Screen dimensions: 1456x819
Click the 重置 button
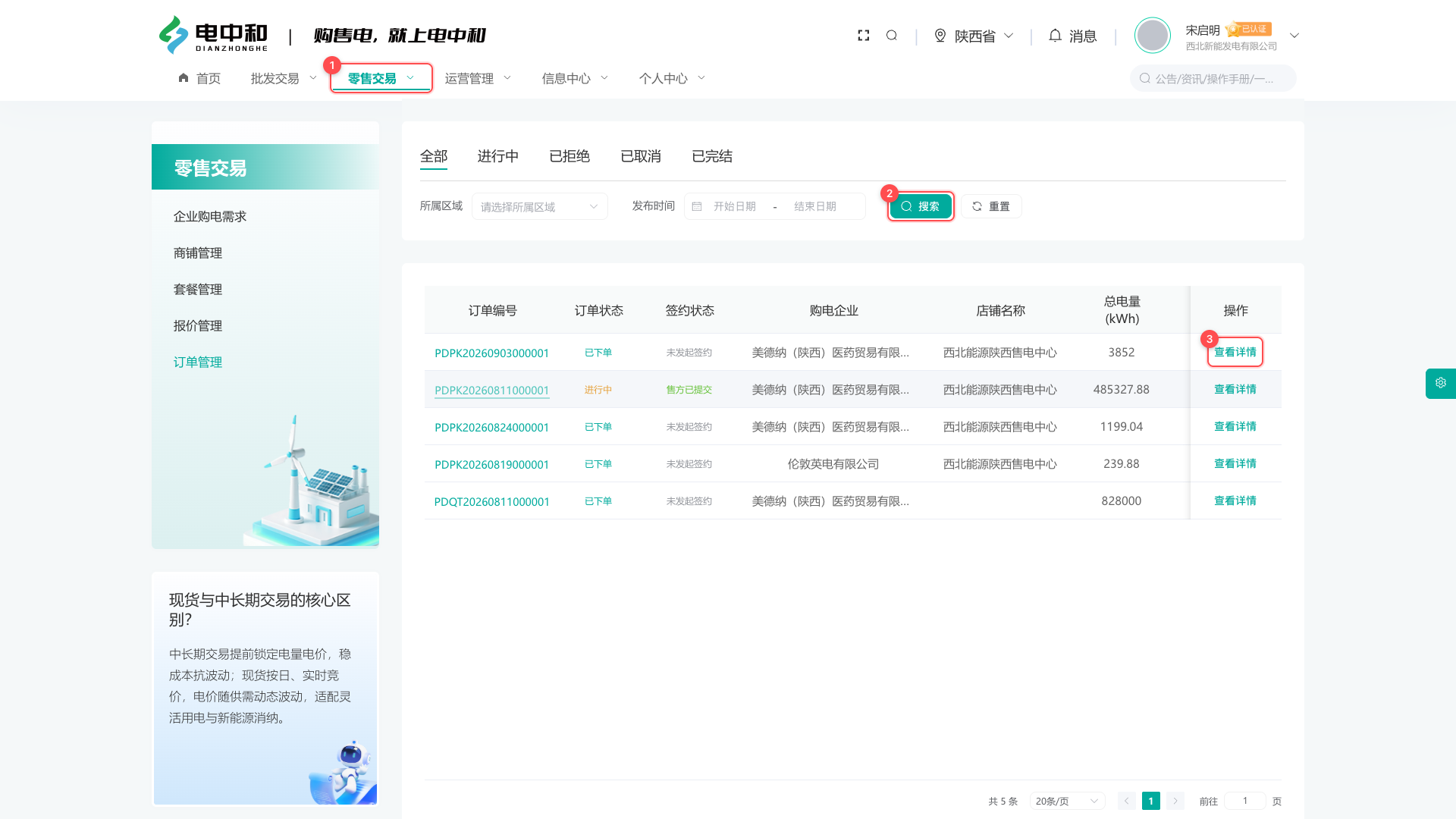coord(991,206)
